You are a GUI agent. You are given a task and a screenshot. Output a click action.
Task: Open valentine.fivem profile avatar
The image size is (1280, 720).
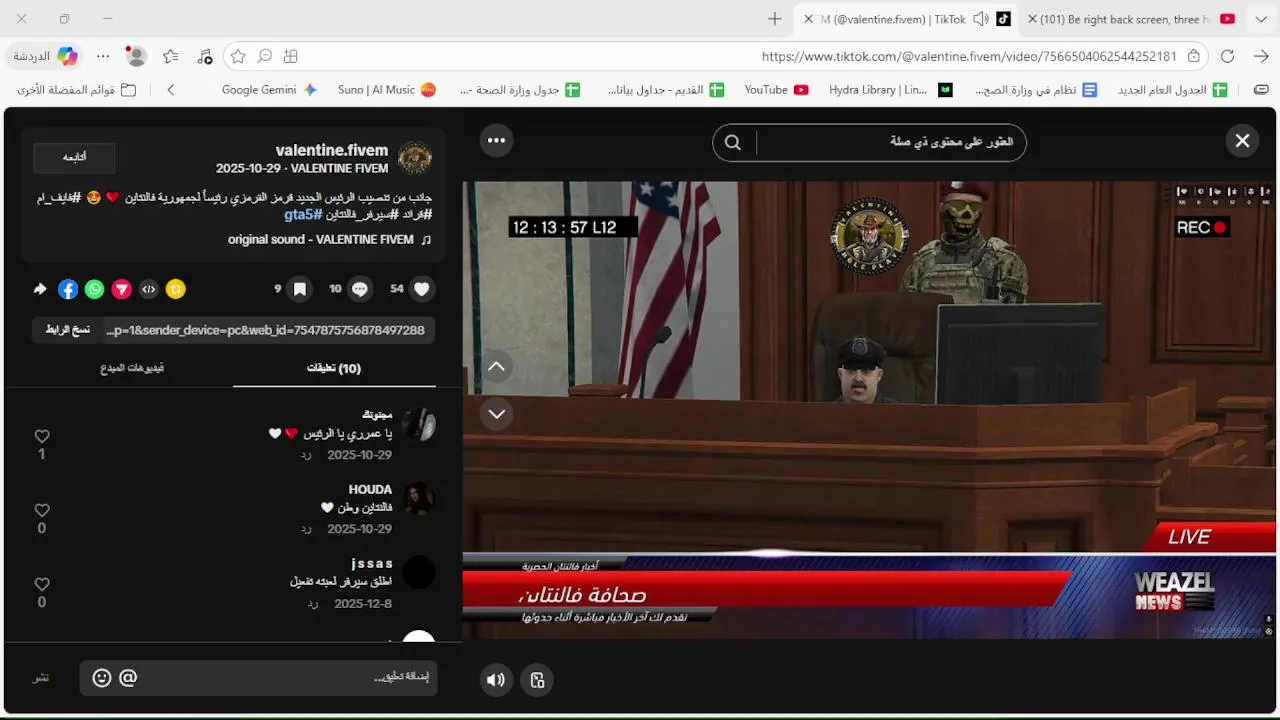tap(415, 158)
